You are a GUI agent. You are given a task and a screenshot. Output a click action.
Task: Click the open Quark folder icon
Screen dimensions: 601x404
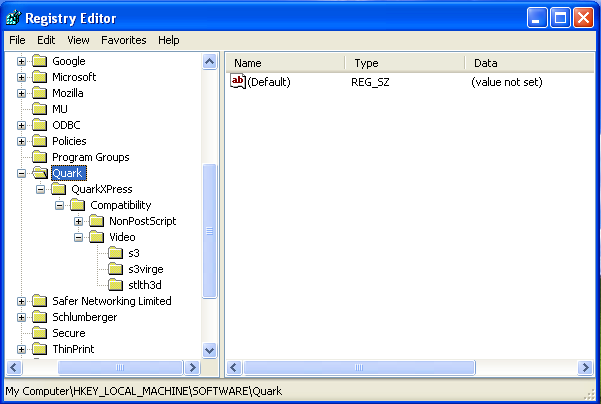(x=40, y=173)
